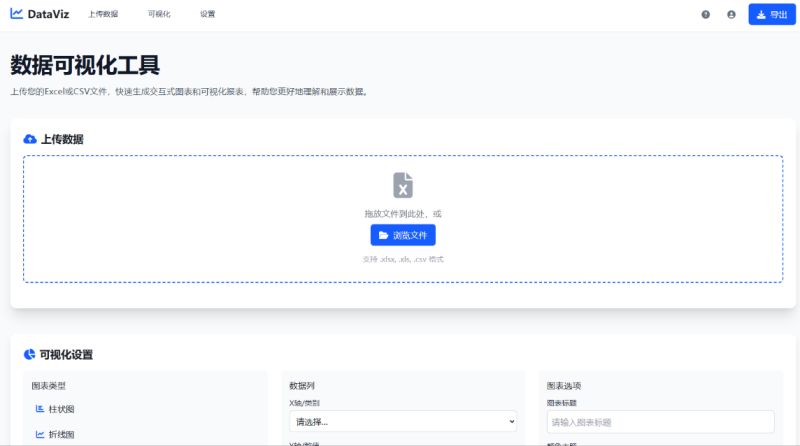Click the 数据可视化工具 page heading

point(85,65)
